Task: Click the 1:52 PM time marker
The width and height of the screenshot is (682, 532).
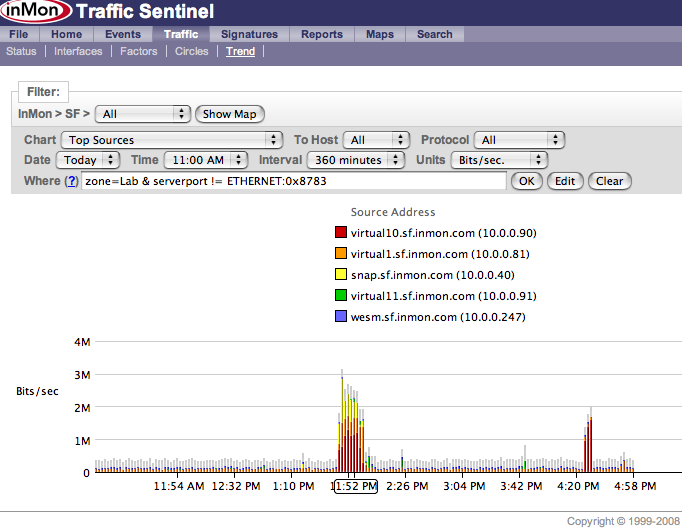Action: [x=356, y=486]
